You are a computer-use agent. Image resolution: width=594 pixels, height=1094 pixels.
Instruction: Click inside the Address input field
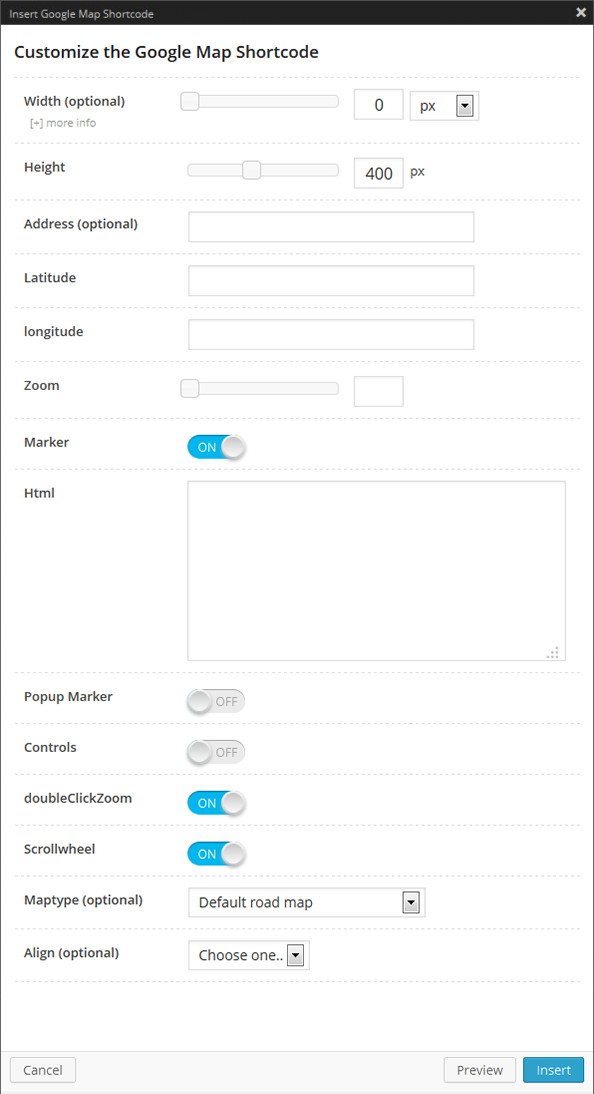[x=330, y=226]
